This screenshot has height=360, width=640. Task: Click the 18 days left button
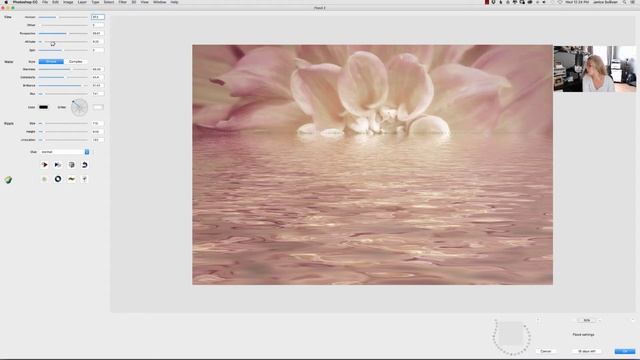pos(587,351)
